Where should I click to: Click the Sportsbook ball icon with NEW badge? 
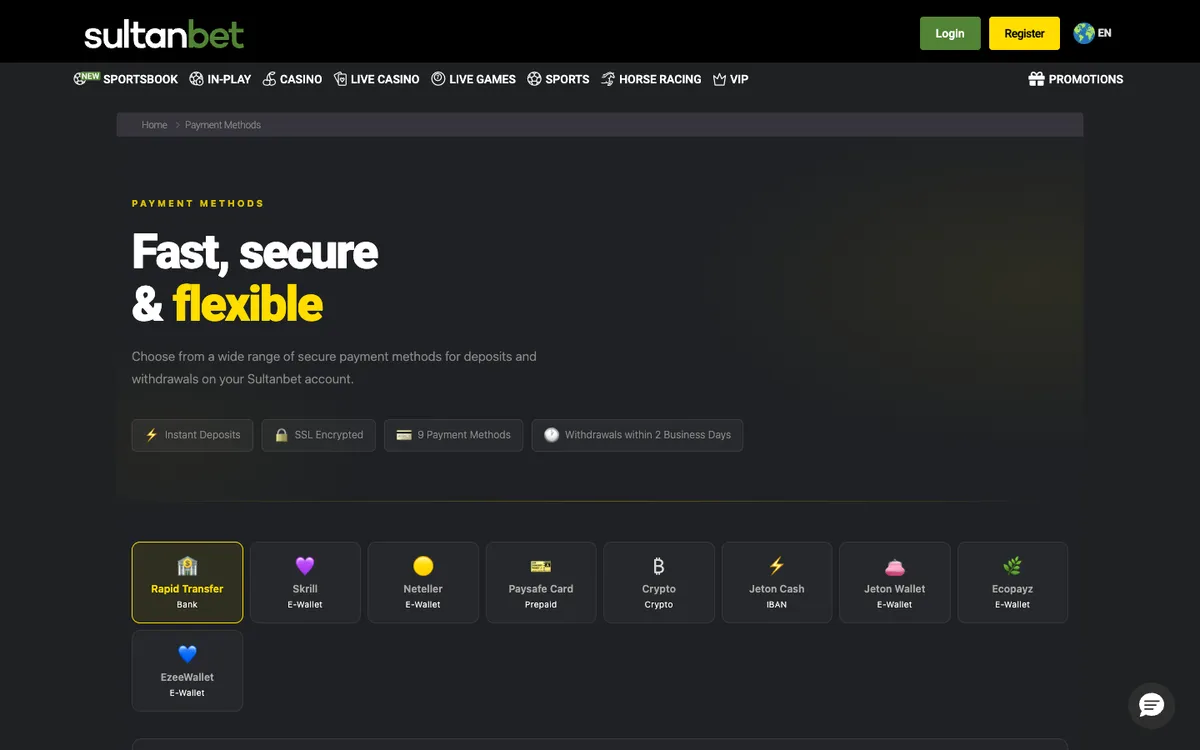click(x=86, y=78)
